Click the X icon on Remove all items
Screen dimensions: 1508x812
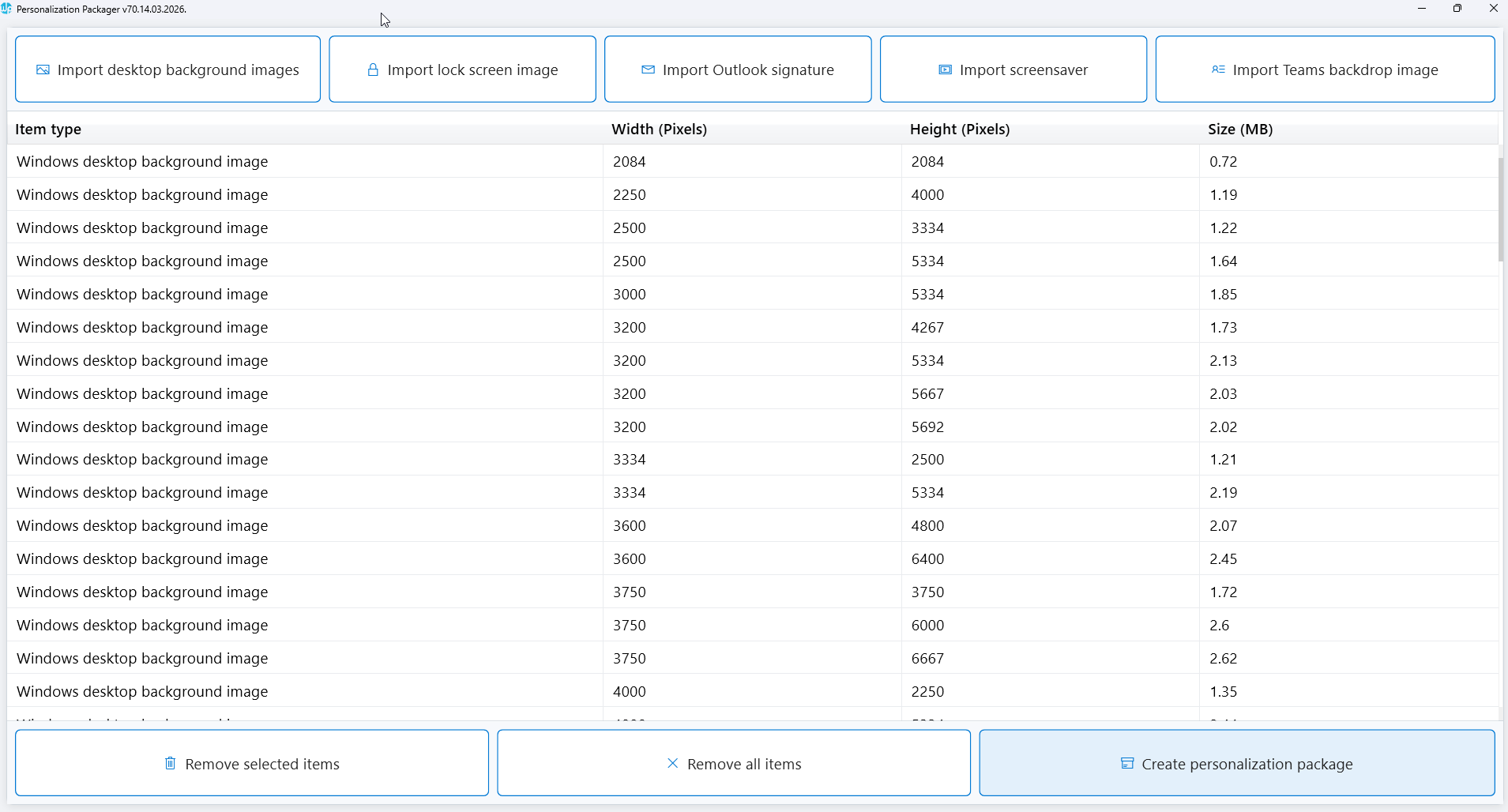(672, 763)
